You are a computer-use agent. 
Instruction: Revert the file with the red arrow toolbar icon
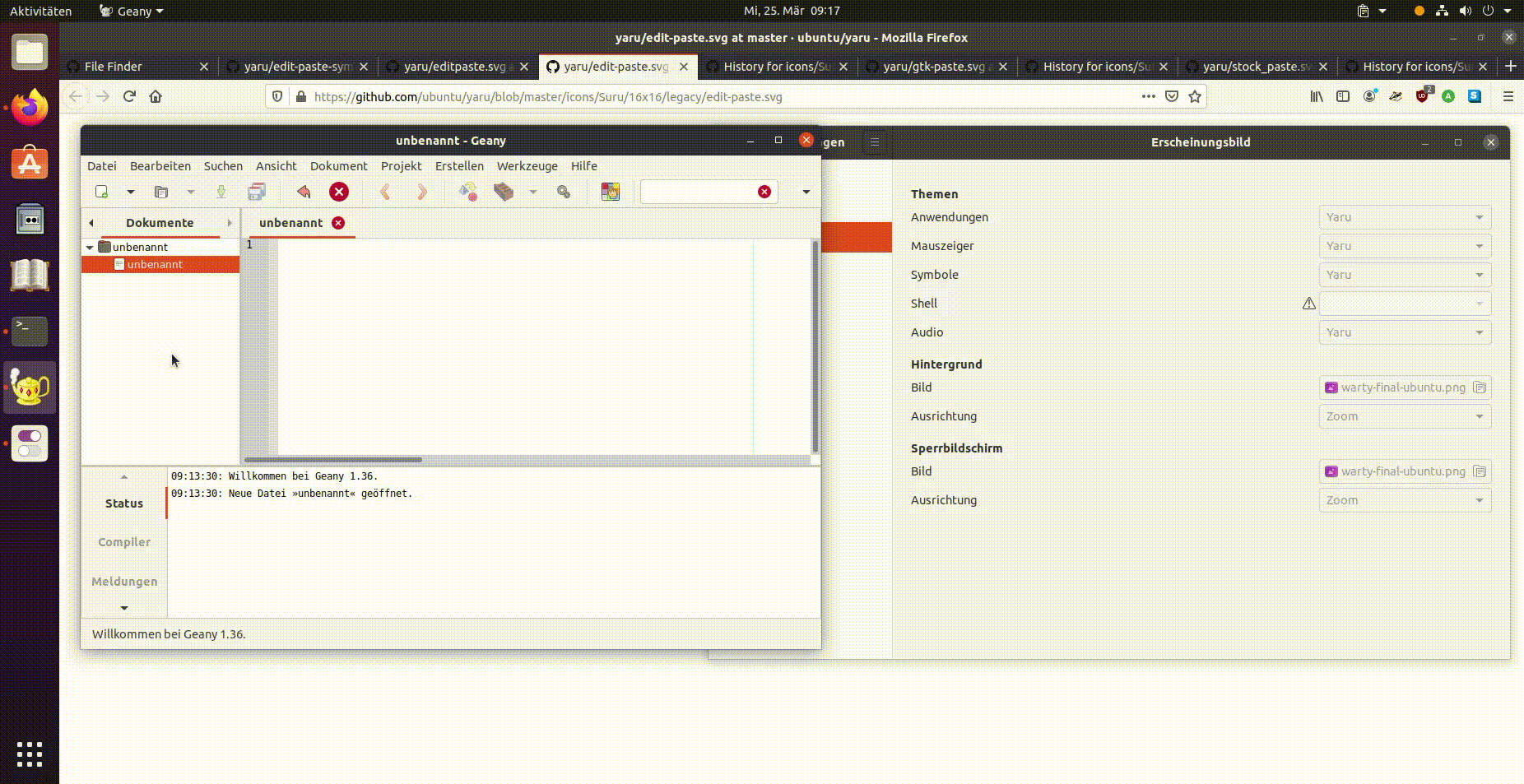[x=304, y=192]
